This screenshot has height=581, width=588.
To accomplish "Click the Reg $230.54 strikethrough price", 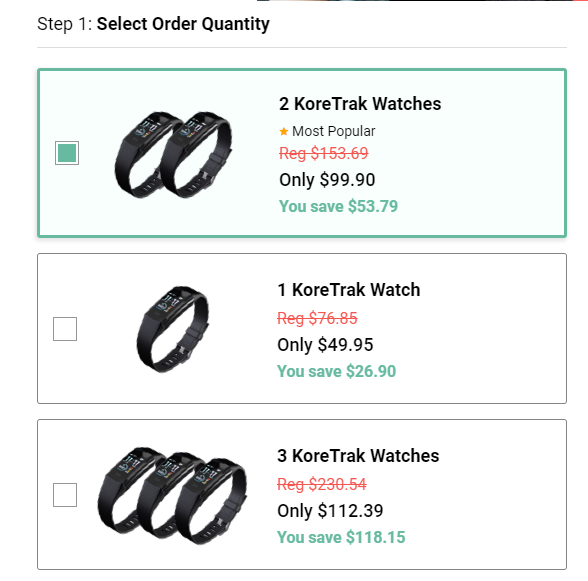I will click(x=322, y=484).
